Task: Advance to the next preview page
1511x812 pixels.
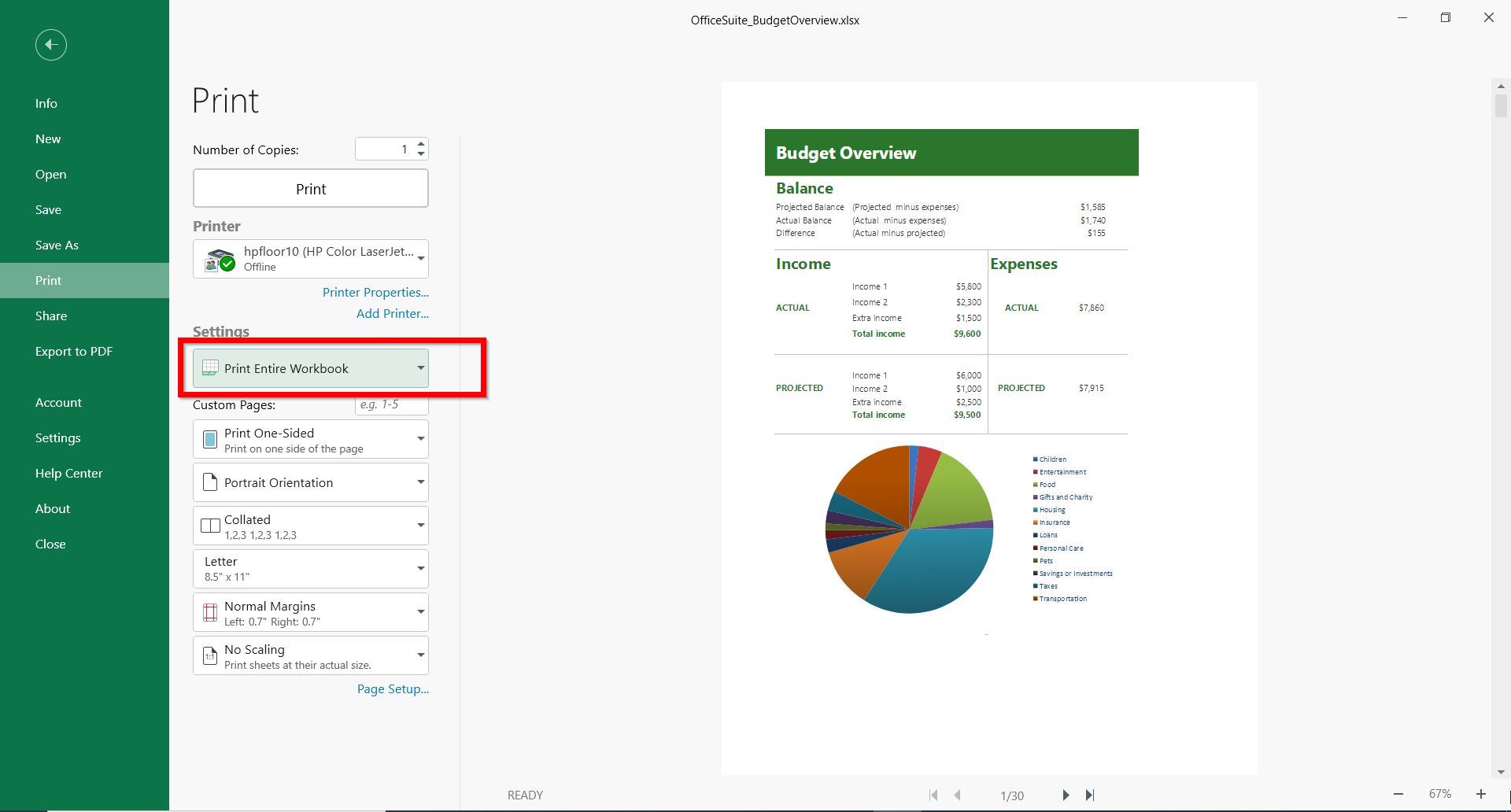Action: click(1066, 795)
